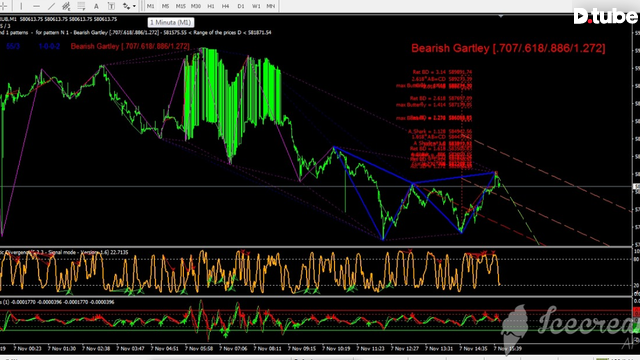Switch chart to H4 timeframe
This screenshot has height=360, width=640.
225,6
